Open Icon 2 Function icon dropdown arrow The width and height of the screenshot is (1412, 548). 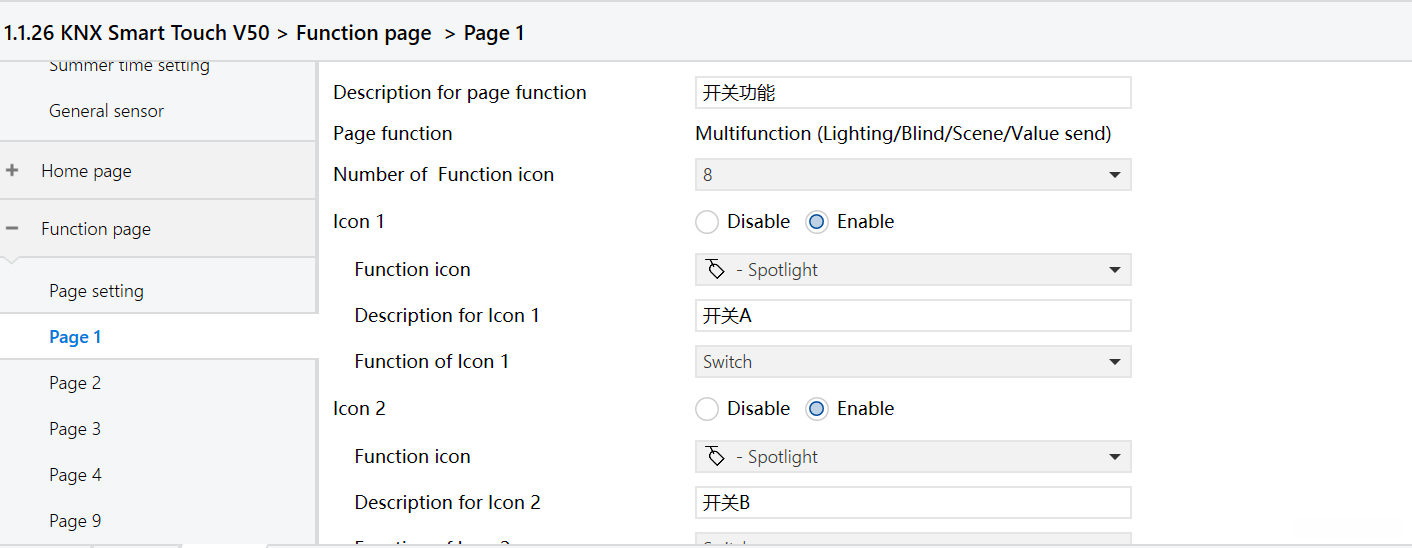pos(1114,457)
